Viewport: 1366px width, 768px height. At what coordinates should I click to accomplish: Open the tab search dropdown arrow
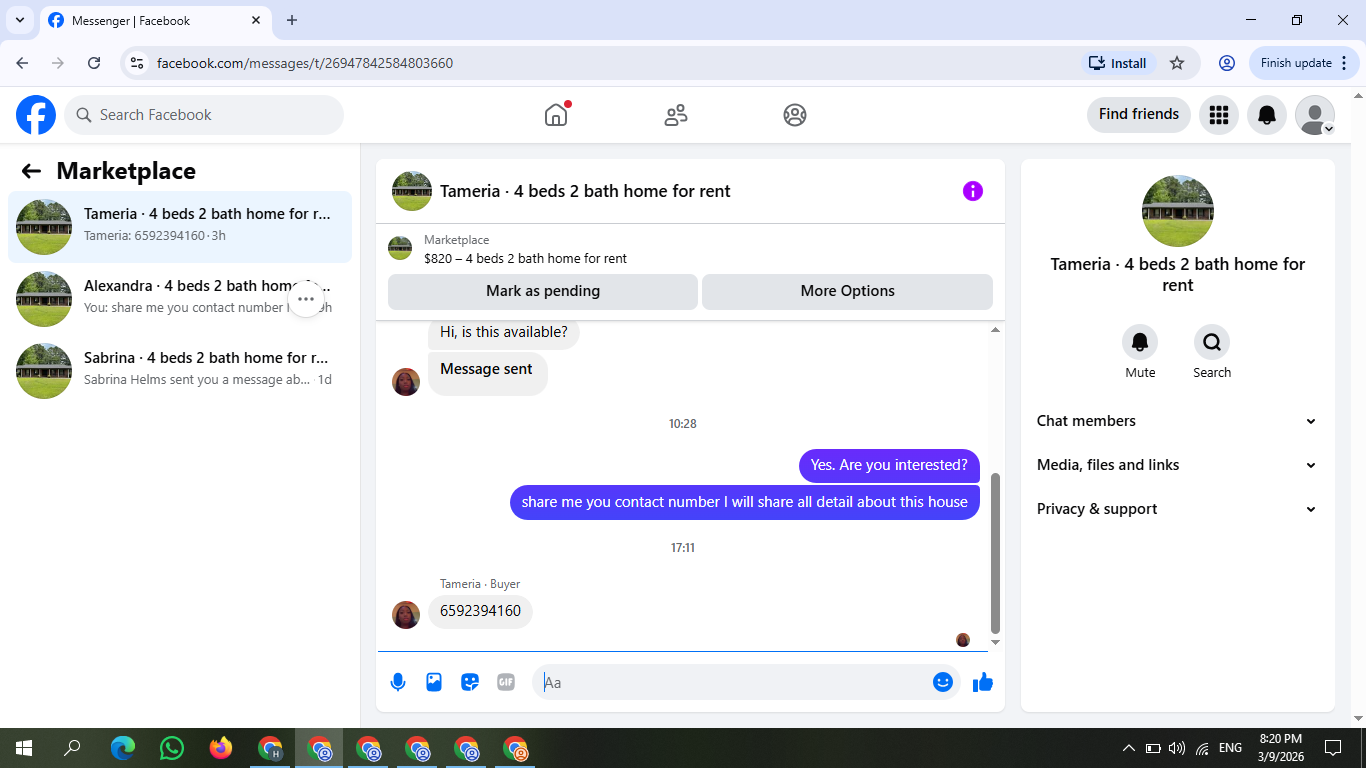[19, 20]
